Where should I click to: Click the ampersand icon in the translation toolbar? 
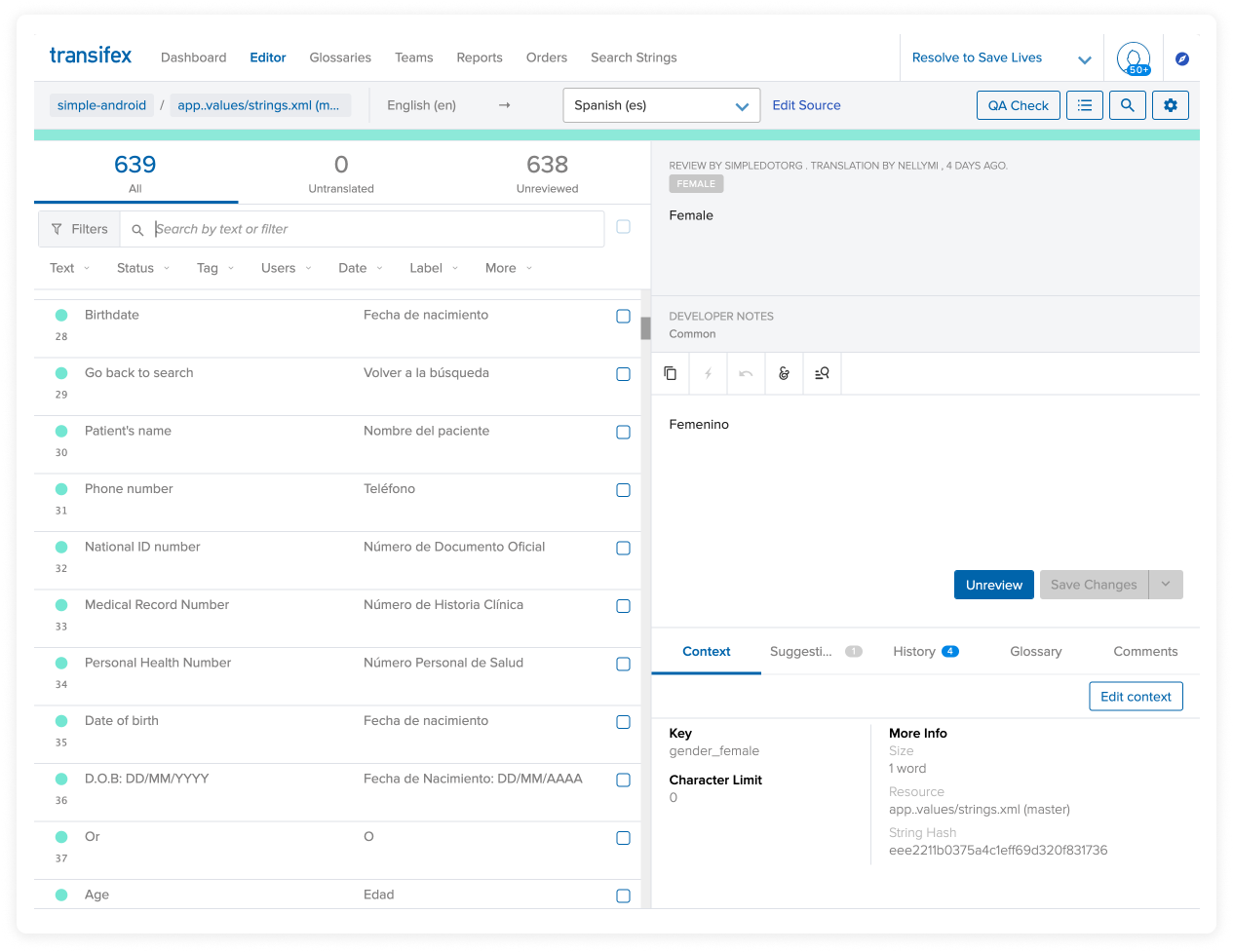[784, 373]
